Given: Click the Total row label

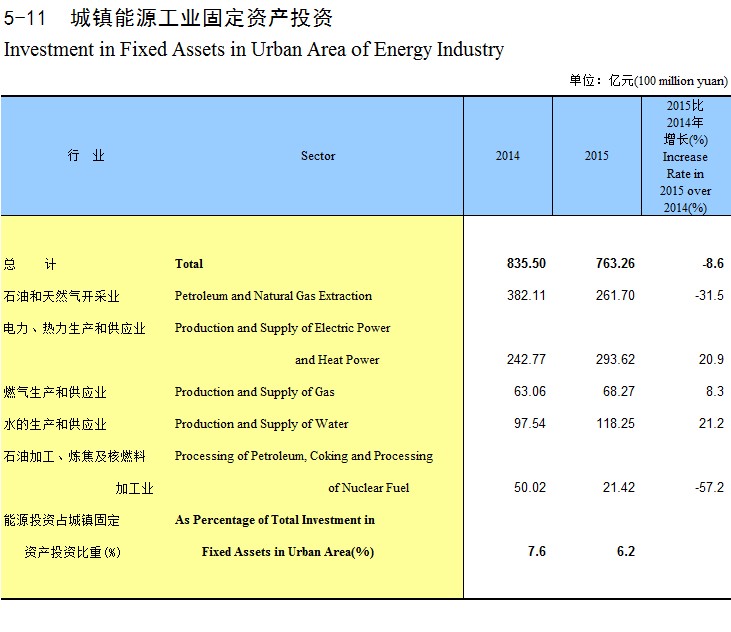Looking at the screenshot, I should 189,264.
